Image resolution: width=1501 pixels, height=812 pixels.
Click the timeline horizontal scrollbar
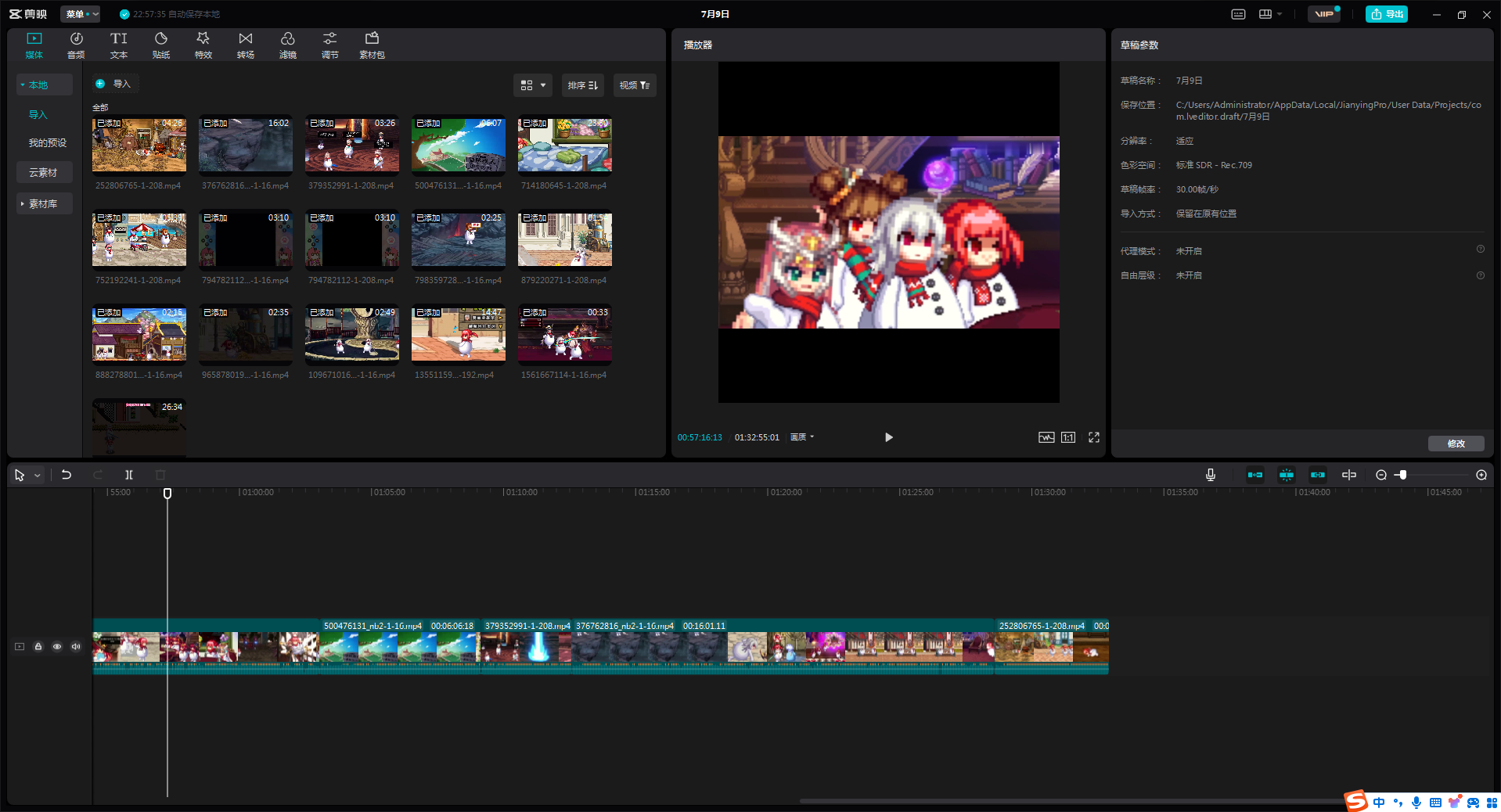pyautogui.click(x=1072, y=801)
